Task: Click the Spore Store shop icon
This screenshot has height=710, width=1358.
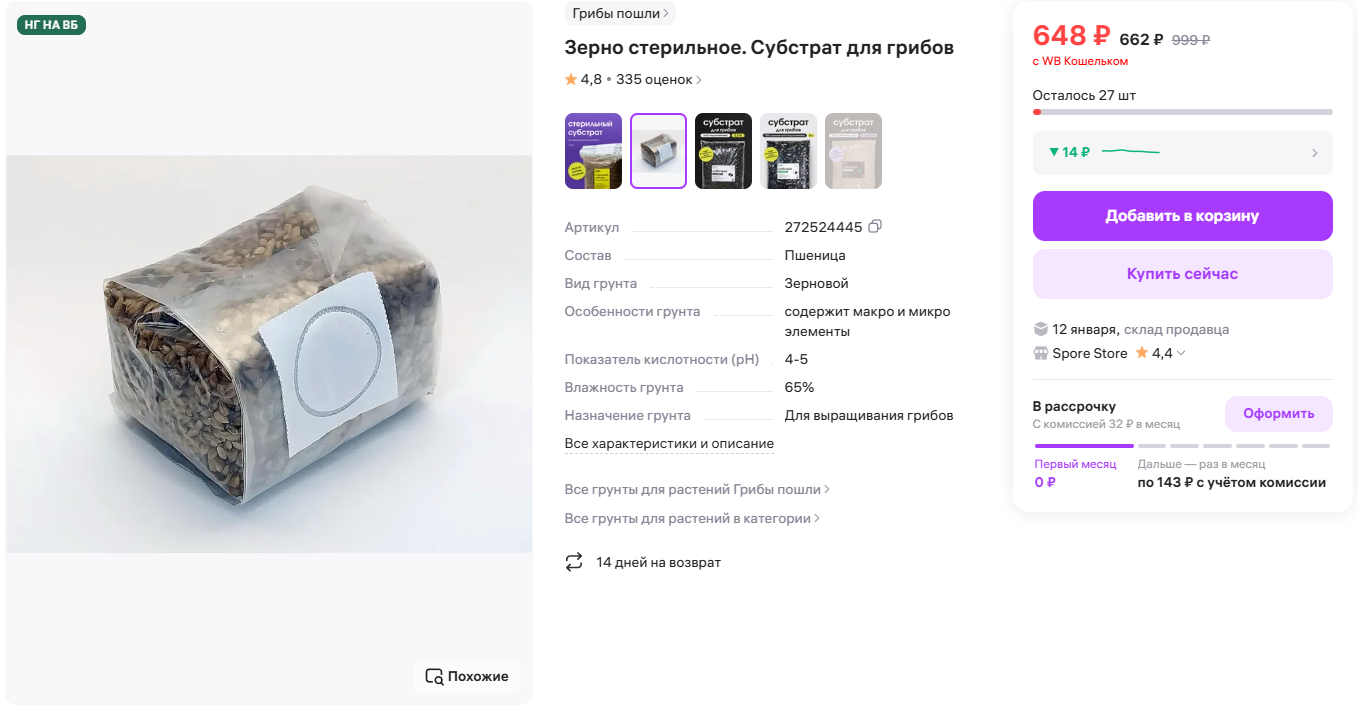Action: (1040, 353)
